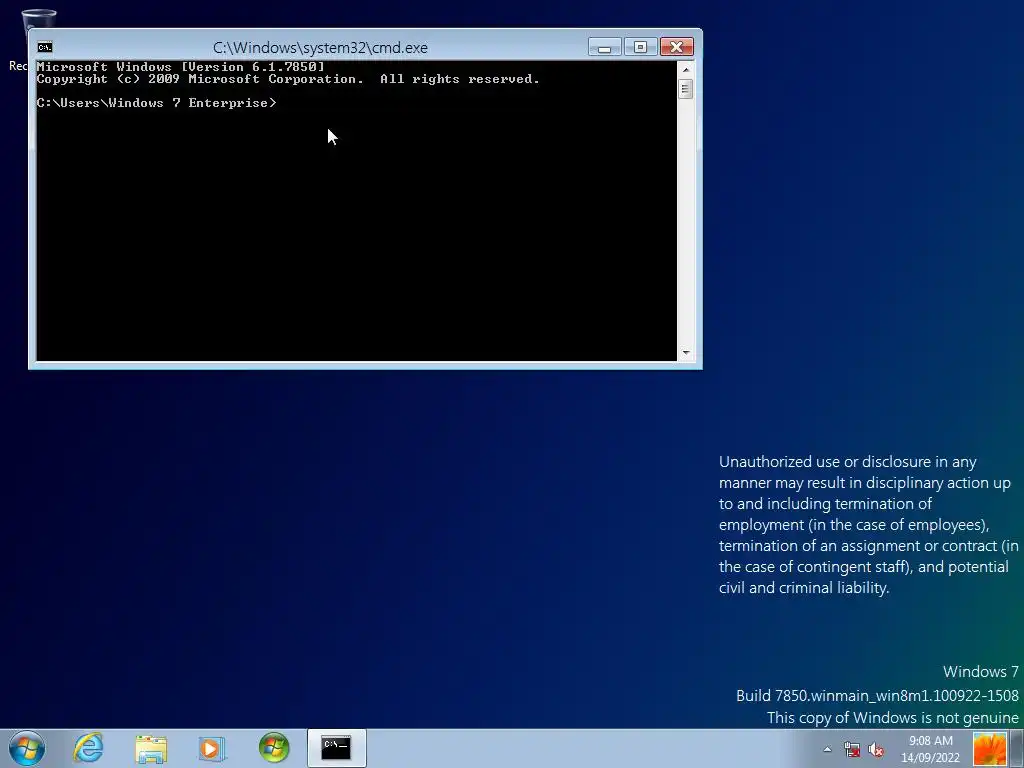Viewport: 1024px width, 768px height.
Task: Click the 'C:\Users\Windows 7 Enterprise>' prompt line
Action: tap(157, 103)
